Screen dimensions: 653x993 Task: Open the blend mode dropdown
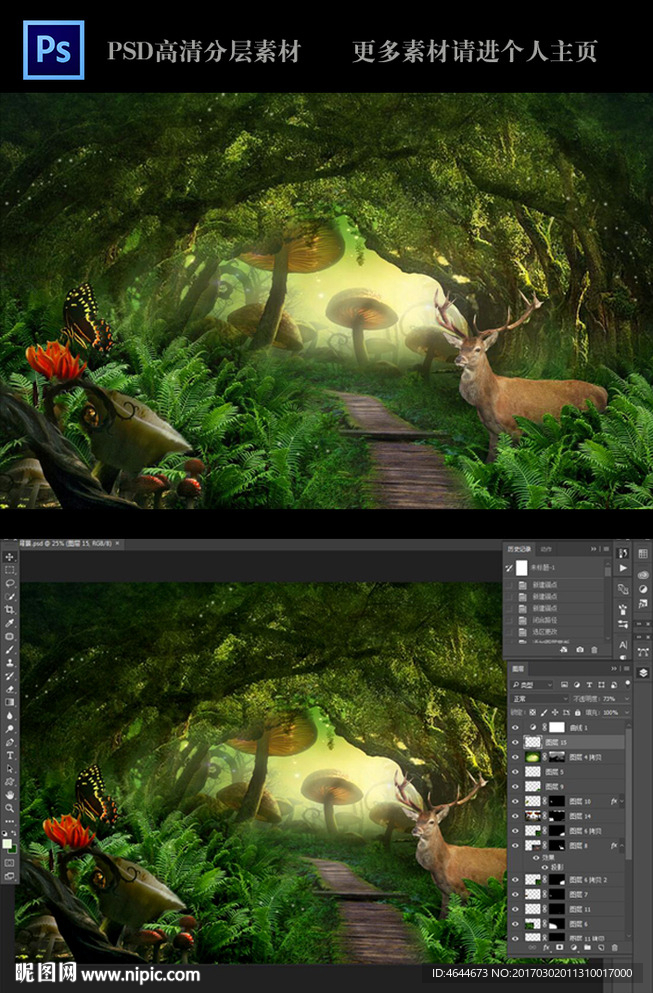tap(540, 699)
